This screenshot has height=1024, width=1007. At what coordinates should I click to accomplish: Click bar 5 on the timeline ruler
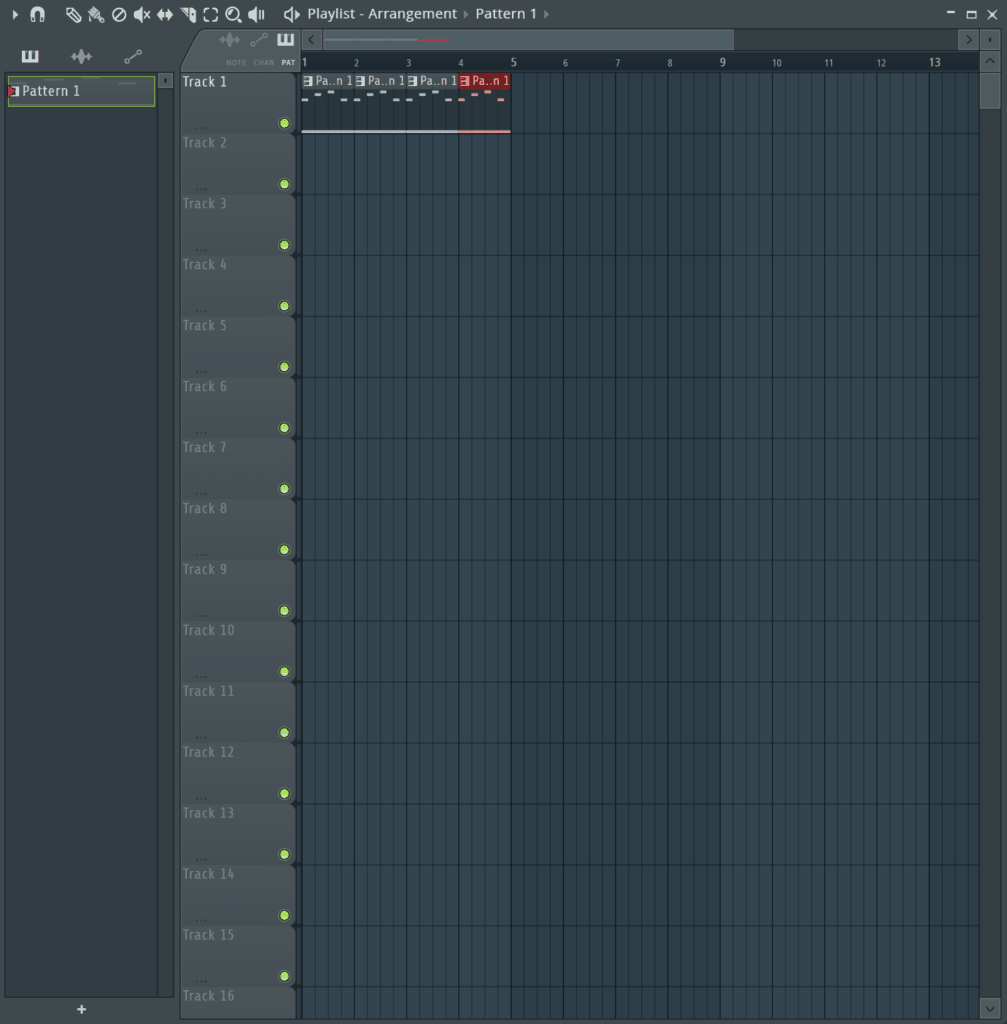[513, 62]
